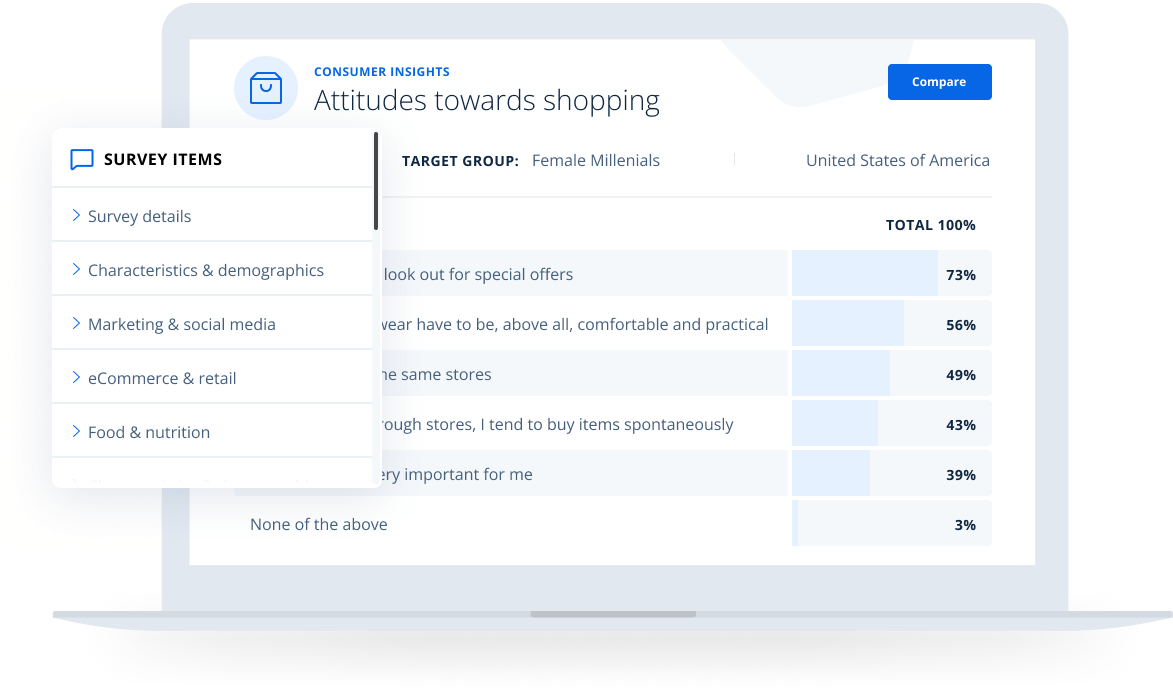Expand the Survey details section
This screenshot has height=692, width=1173.
140,215
